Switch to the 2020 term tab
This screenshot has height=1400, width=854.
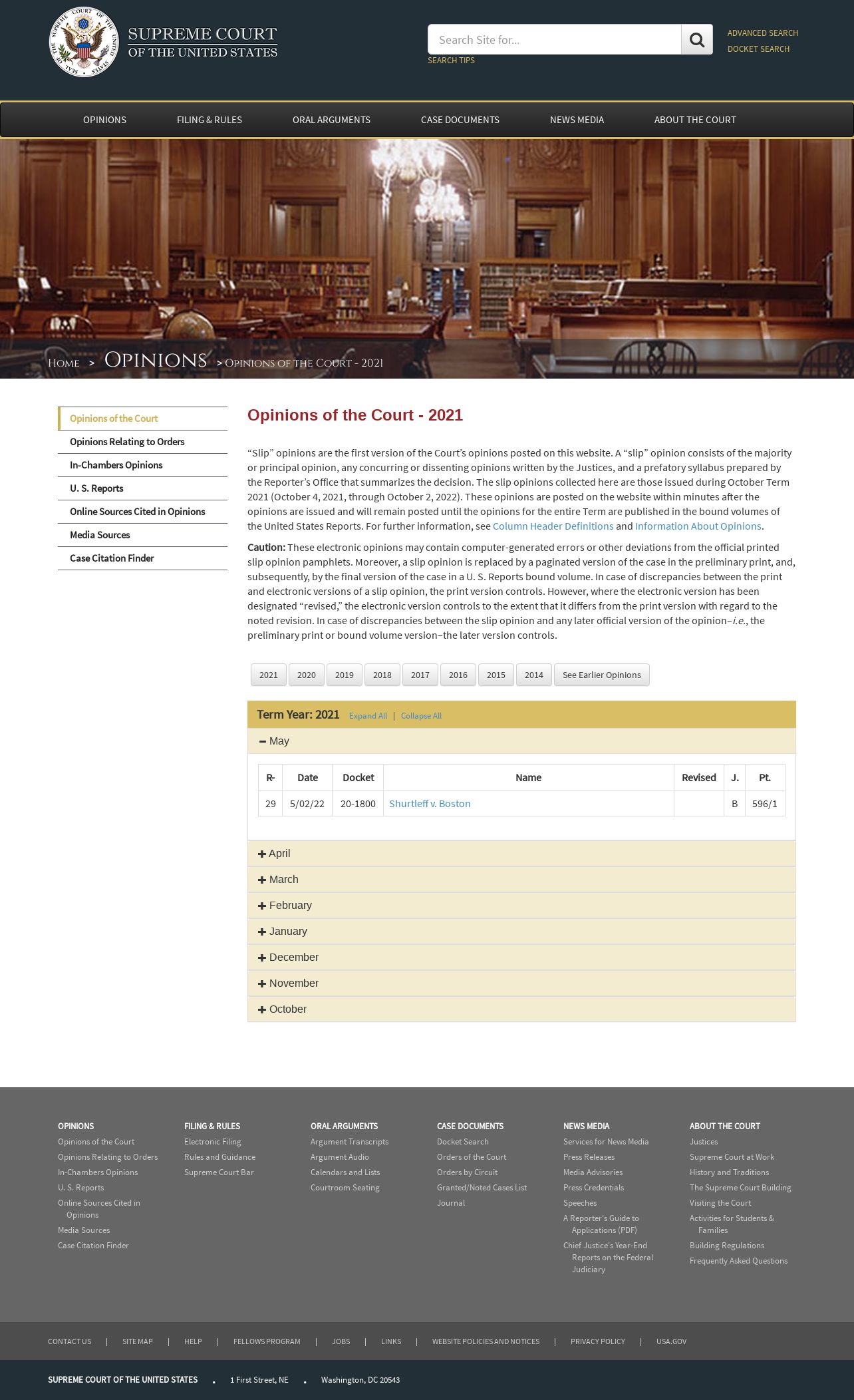tap(307, 675)
